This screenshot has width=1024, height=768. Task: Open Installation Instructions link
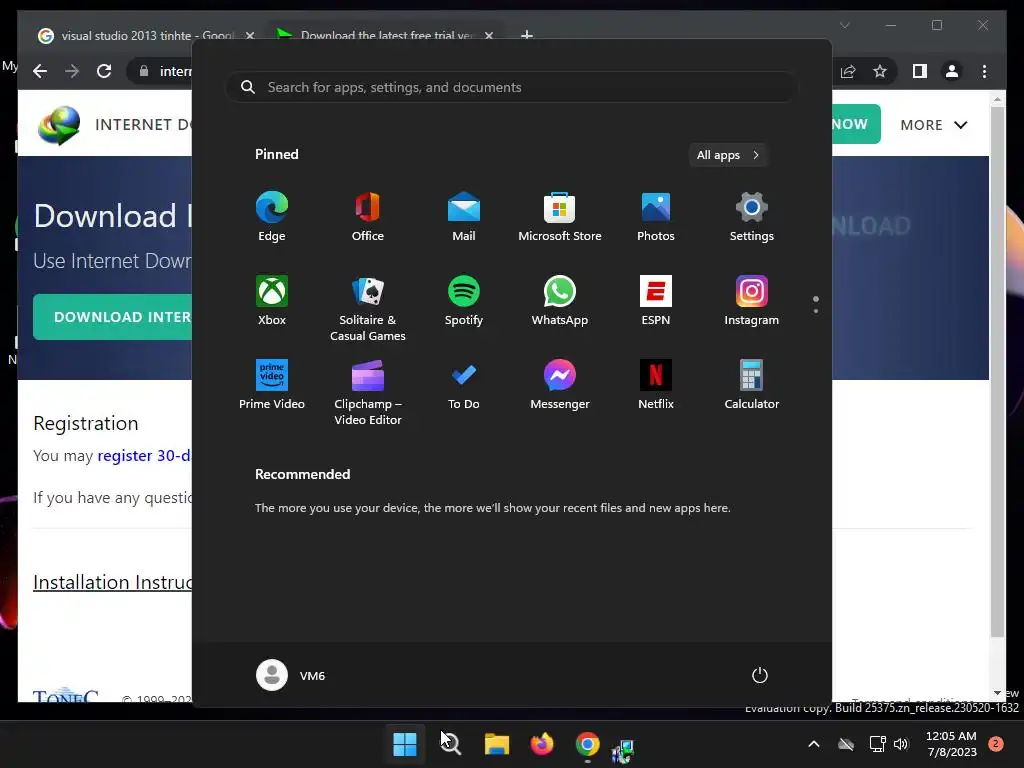click(112, 582)
